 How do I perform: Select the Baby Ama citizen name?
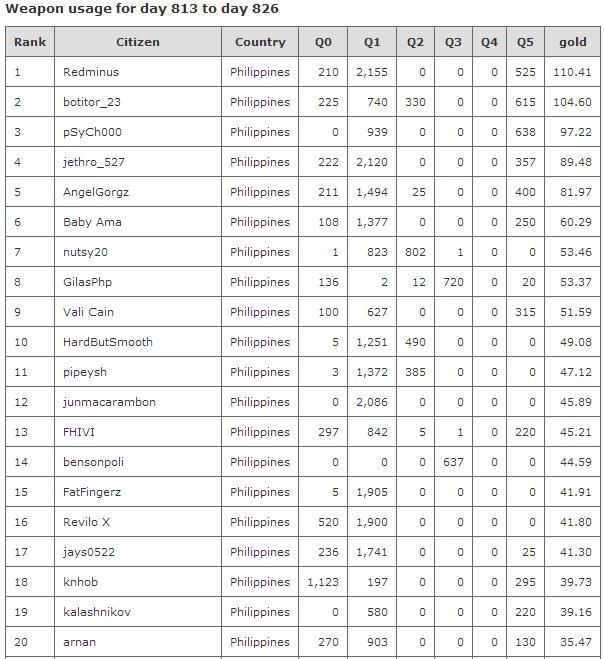click(92, 222)
